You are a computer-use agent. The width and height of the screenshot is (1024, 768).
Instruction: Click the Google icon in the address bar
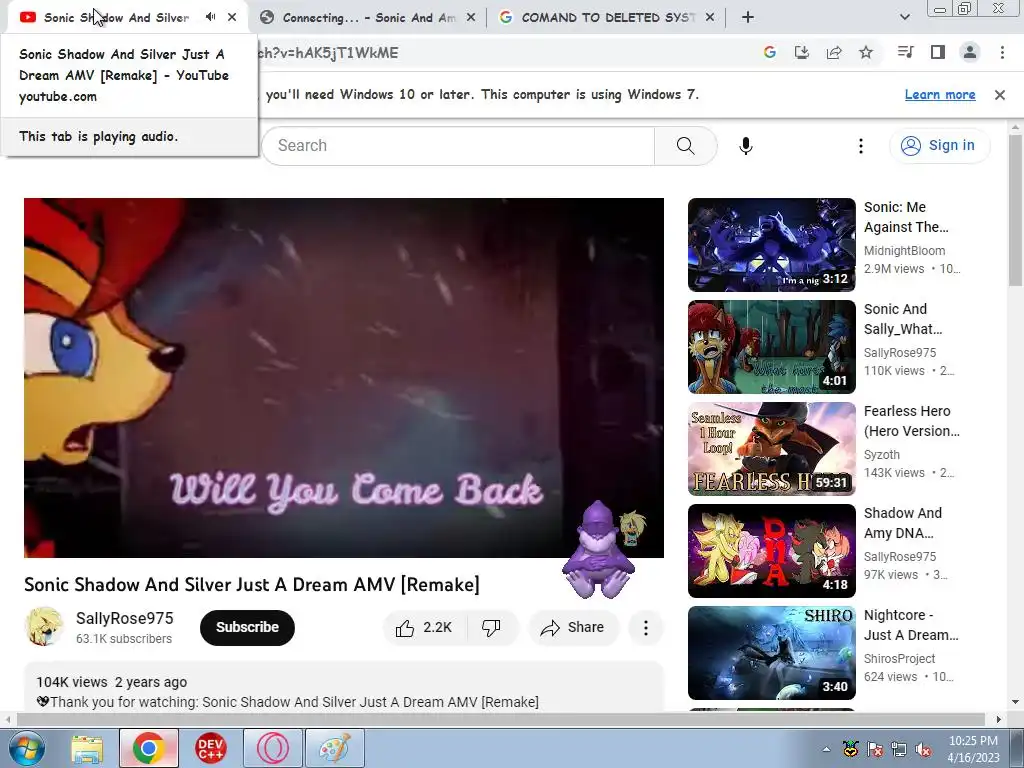coord(770,52)
